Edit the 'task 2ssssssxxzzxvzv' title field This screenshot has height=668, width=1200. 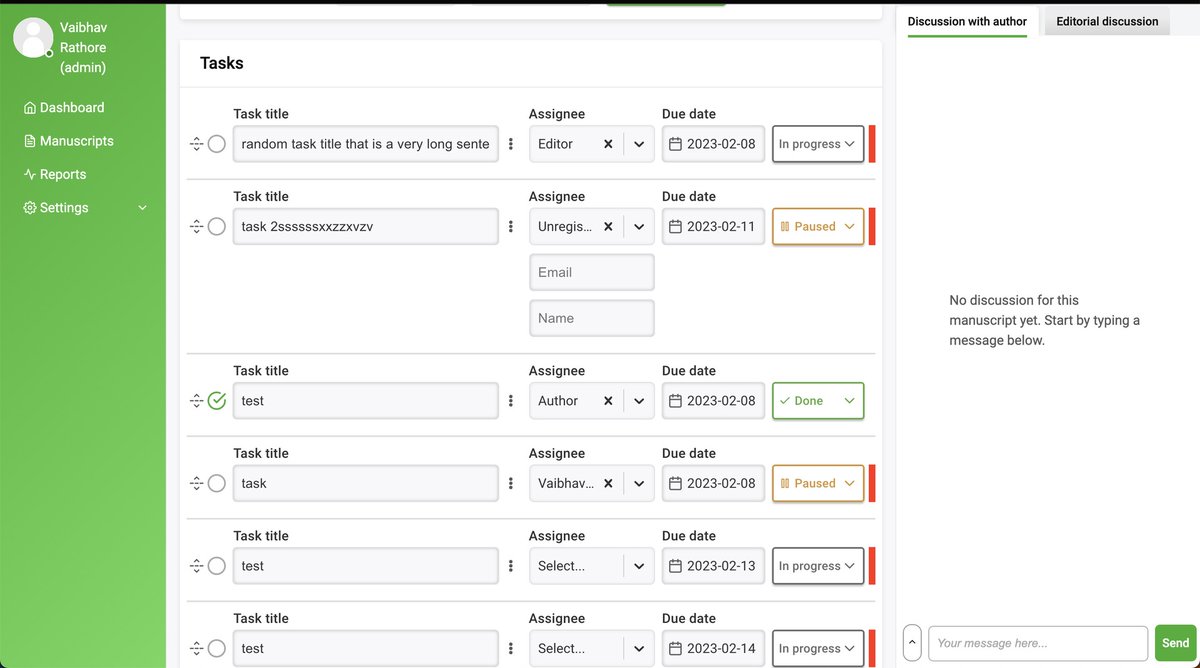pyautogui.click(x=366, y=227)
